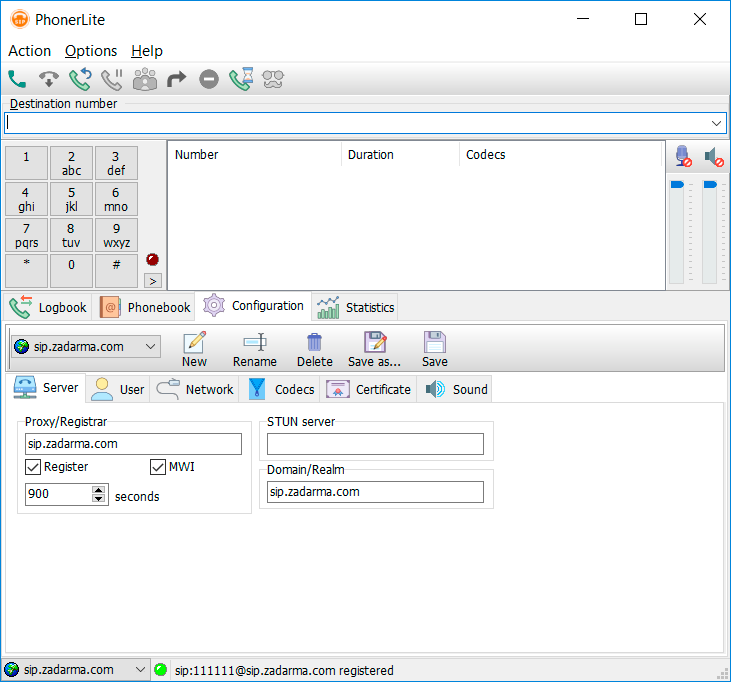
Task: Click the empty STUN server field
Action: (x=375, y=444)
